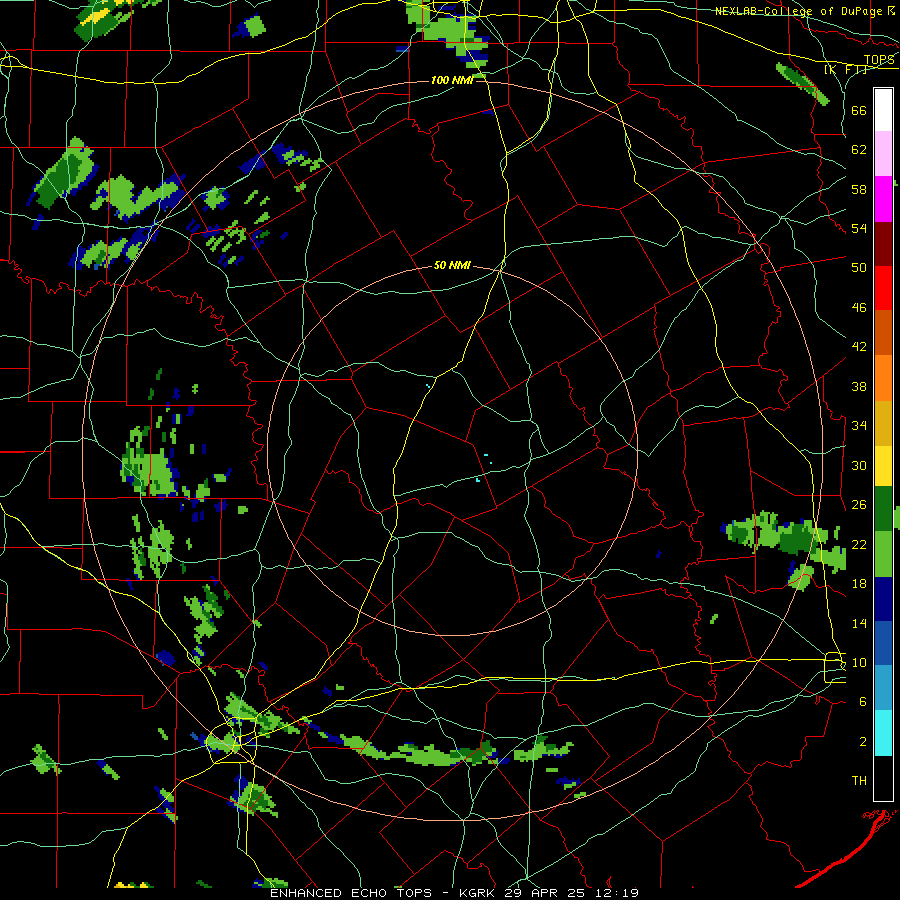Click the "ENHANCED ECHO TOPS" caption text
900x900 pixels.
[351, 893]
